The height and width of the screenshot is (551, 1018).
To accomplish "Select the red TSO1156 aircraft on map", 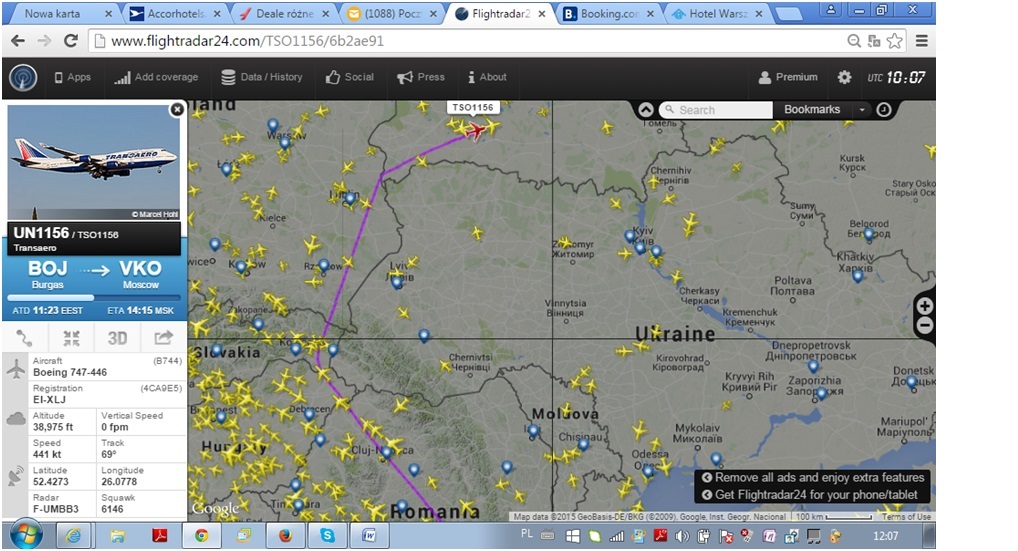I will pyautogui.click(x=476, y=130).
